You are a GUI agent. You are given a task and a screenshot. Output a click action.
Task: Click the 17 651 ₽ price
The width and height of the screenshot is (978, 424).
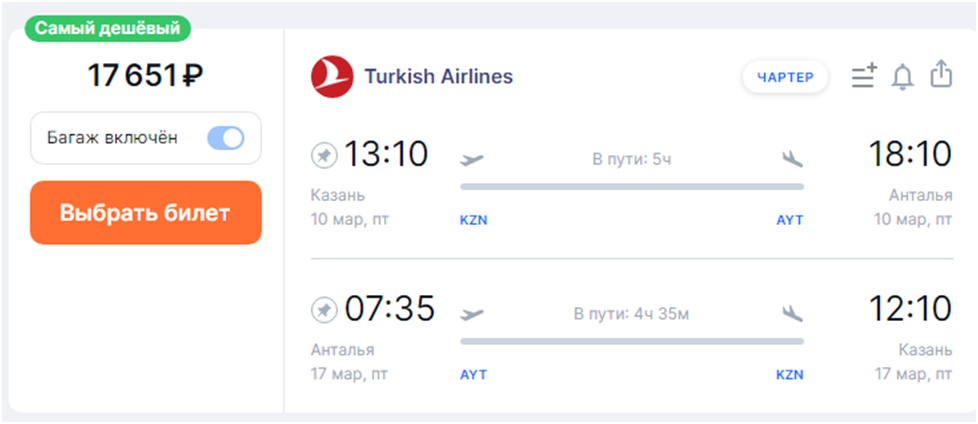coord(146,76)
